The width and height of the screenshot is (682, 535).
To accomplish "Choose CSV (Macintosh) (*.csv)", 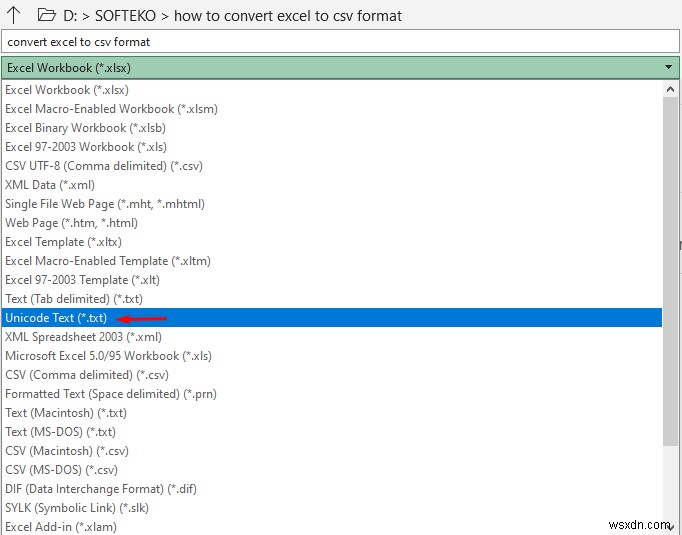I will tap(331, 451).
